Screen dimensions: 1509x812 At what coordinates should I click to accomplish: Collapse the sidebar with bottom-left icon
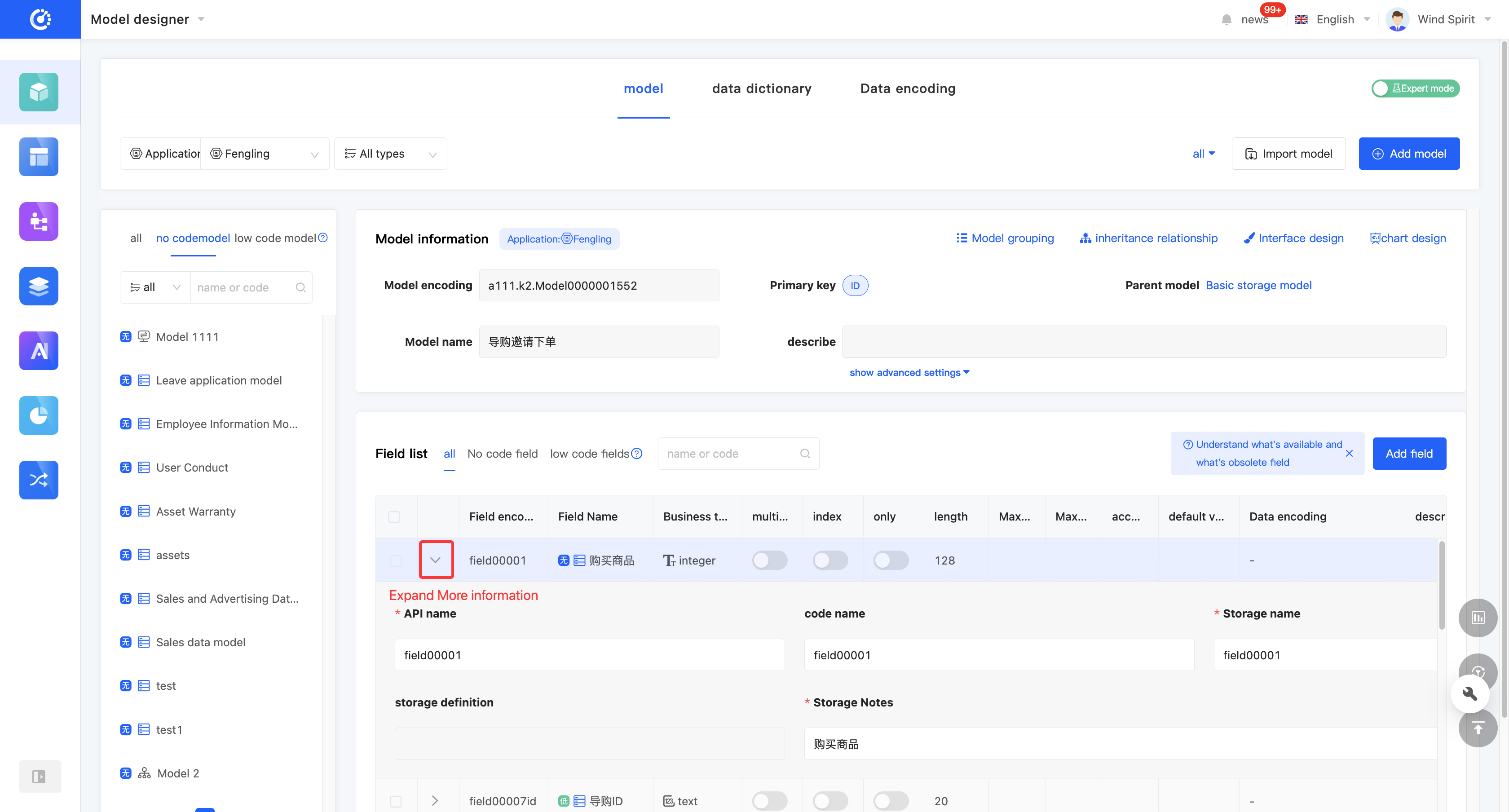click(39, 776)
